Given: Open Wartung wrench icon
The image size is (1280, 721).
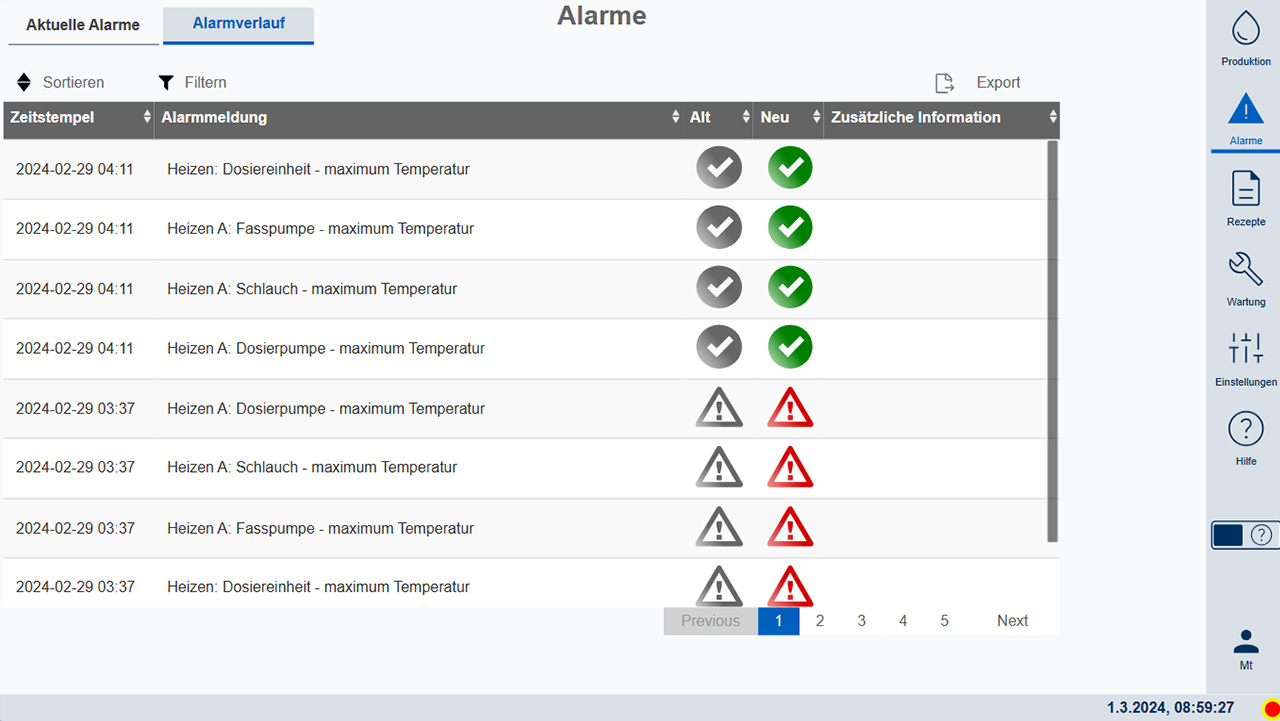Looking at the screenshot, I should (x=1245, y=269).
